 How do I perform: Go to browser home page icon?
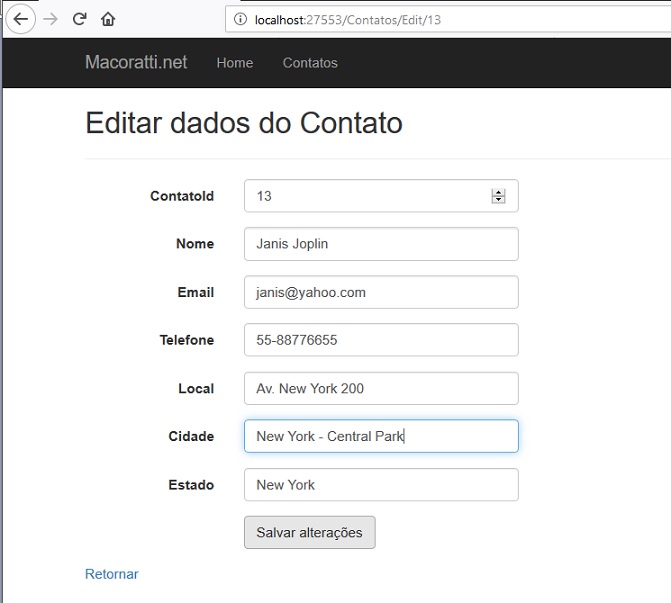108,19
